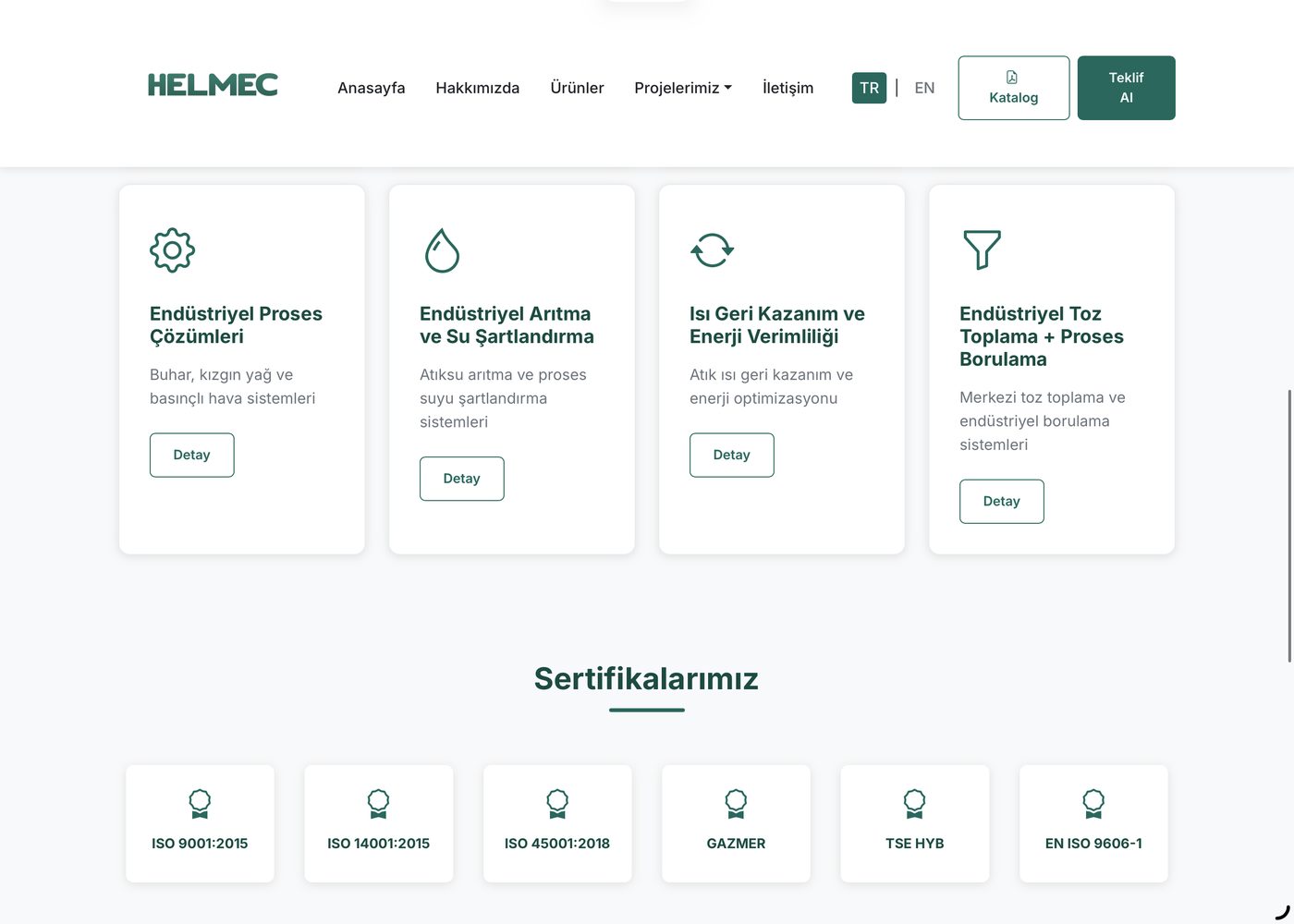Click the Endüstriyel Toz Toplama + Proses Borulama heading
The image size is (1294, 924).
(x=1042, y=336)
